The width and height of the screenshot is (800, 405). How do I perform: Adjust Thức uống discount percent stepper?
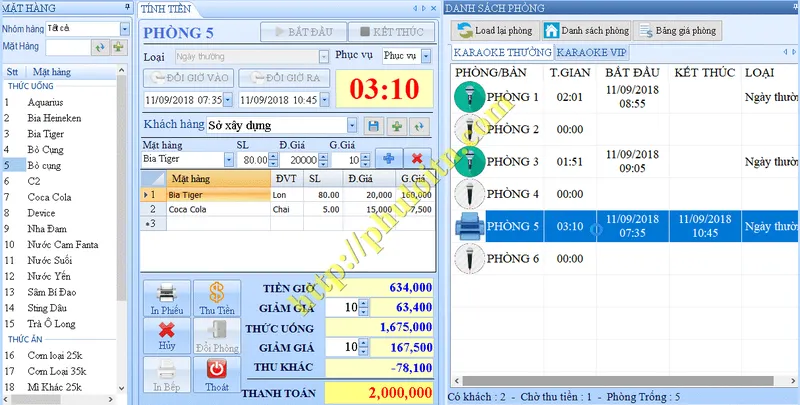click(363, 348)
